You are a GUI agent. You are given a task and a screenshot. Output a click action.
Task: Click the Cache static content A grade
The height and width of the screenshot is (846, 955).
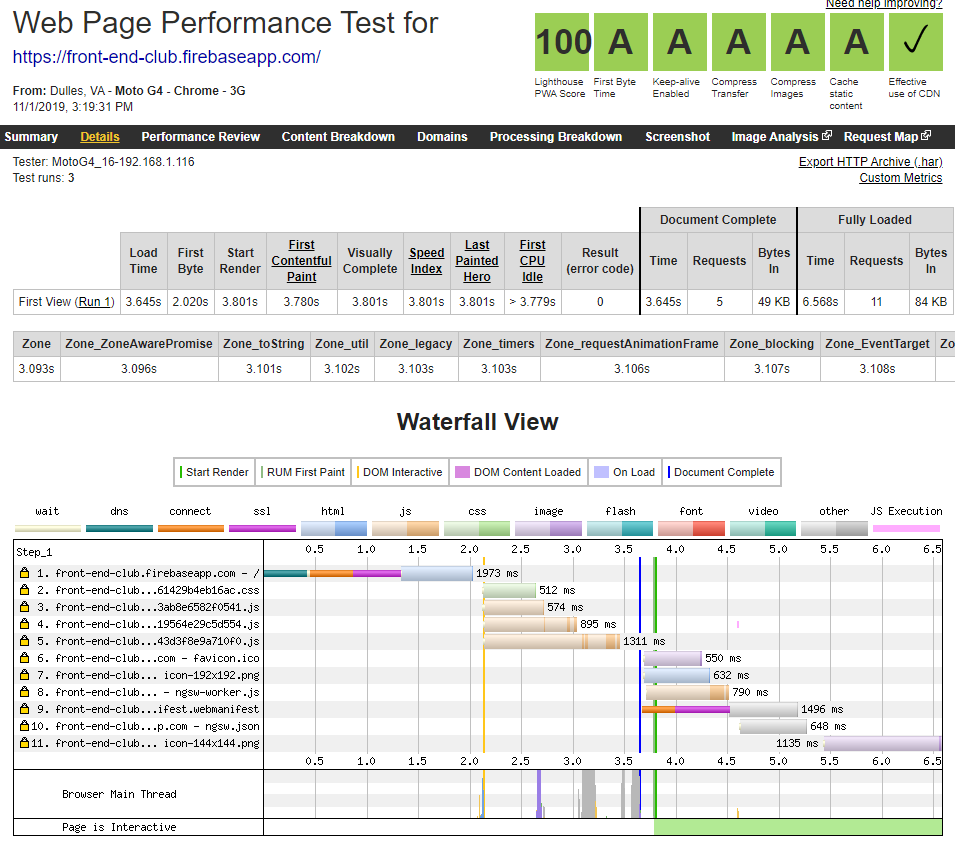[x=857, y=42]
